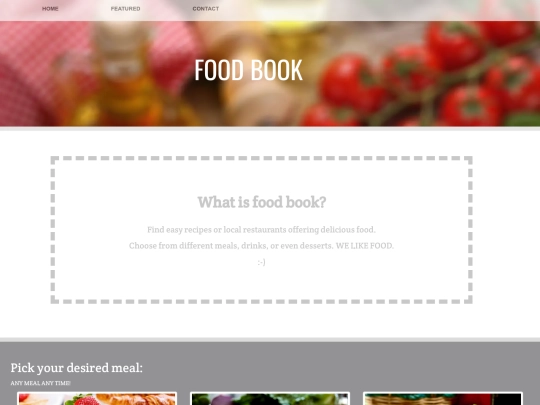Click the 'ANY MEAL ANY TIME!' subtitle
540x405 pixels.
(40, 383)
